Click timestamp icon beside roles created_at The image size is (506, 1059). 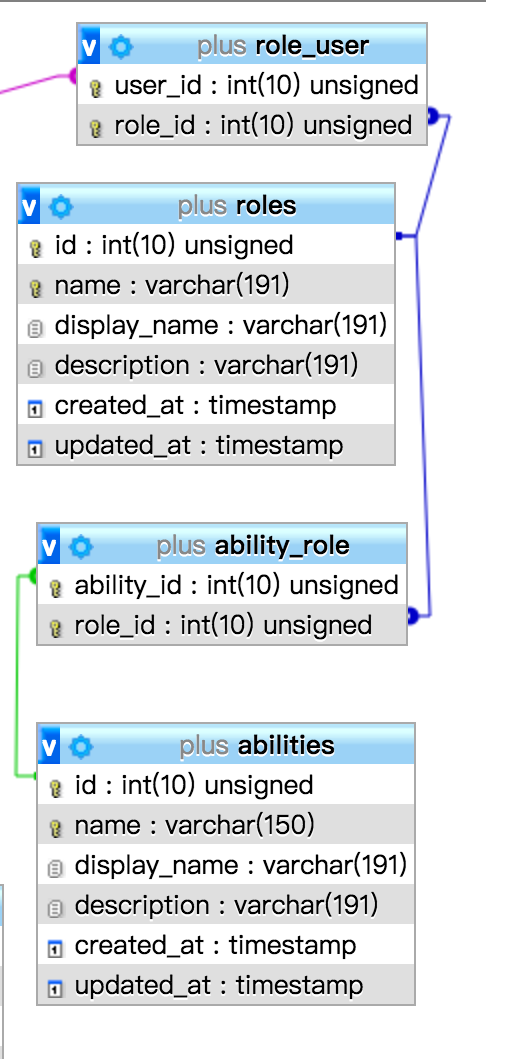pyautogui.click(x=35, y=408)
